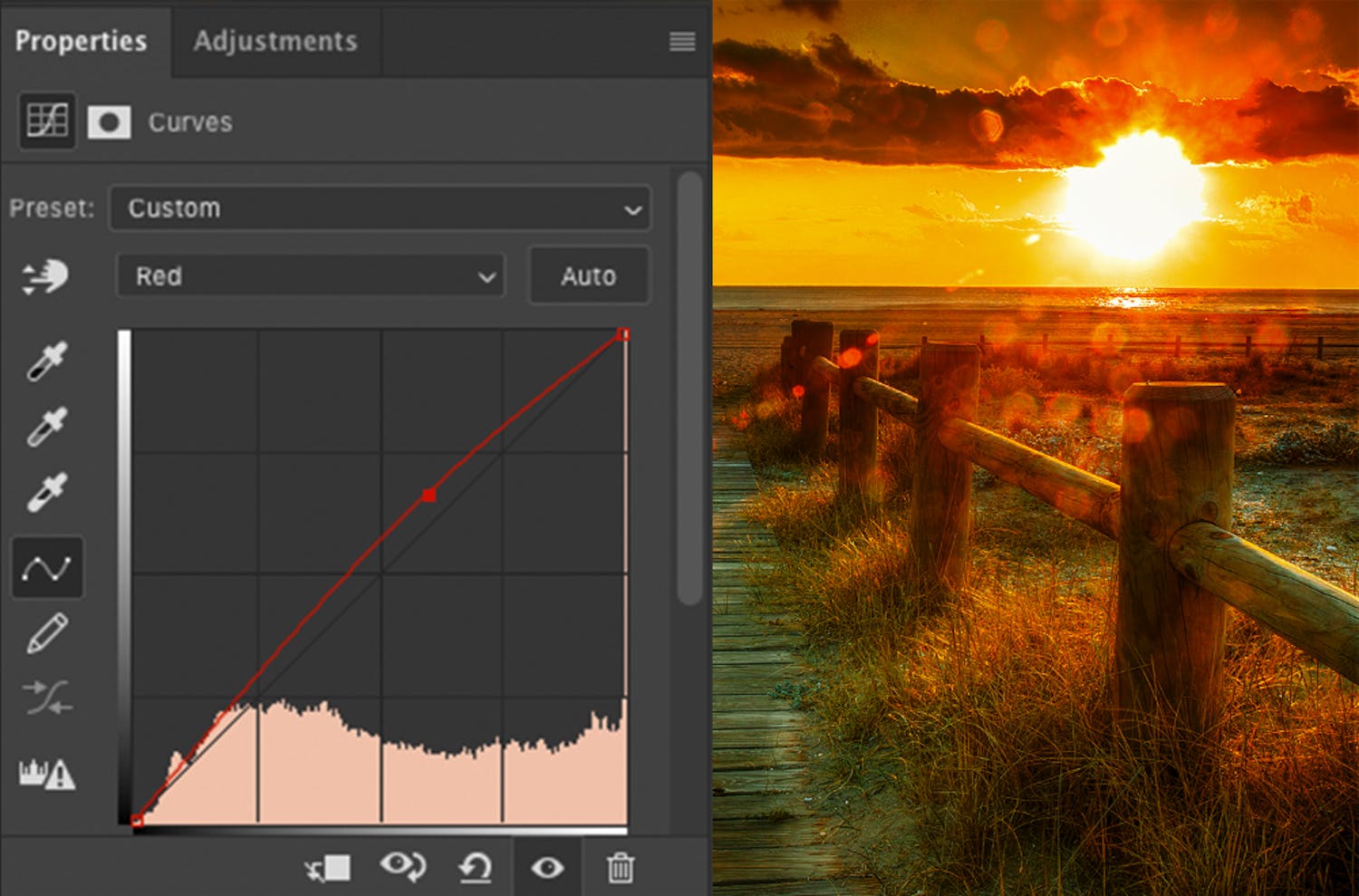Select the midpoint node on the red curve

428,494
